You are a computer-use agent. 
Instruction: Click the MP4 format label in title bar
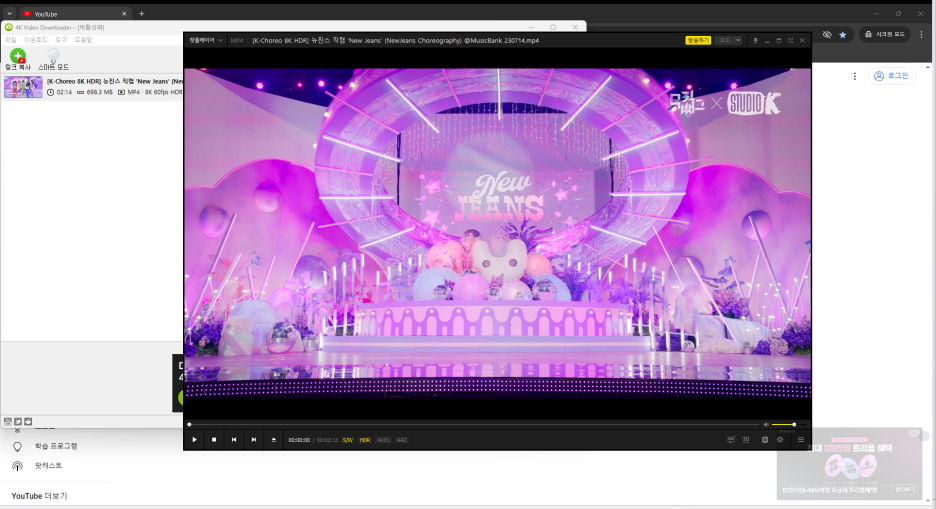click(237, 41)
